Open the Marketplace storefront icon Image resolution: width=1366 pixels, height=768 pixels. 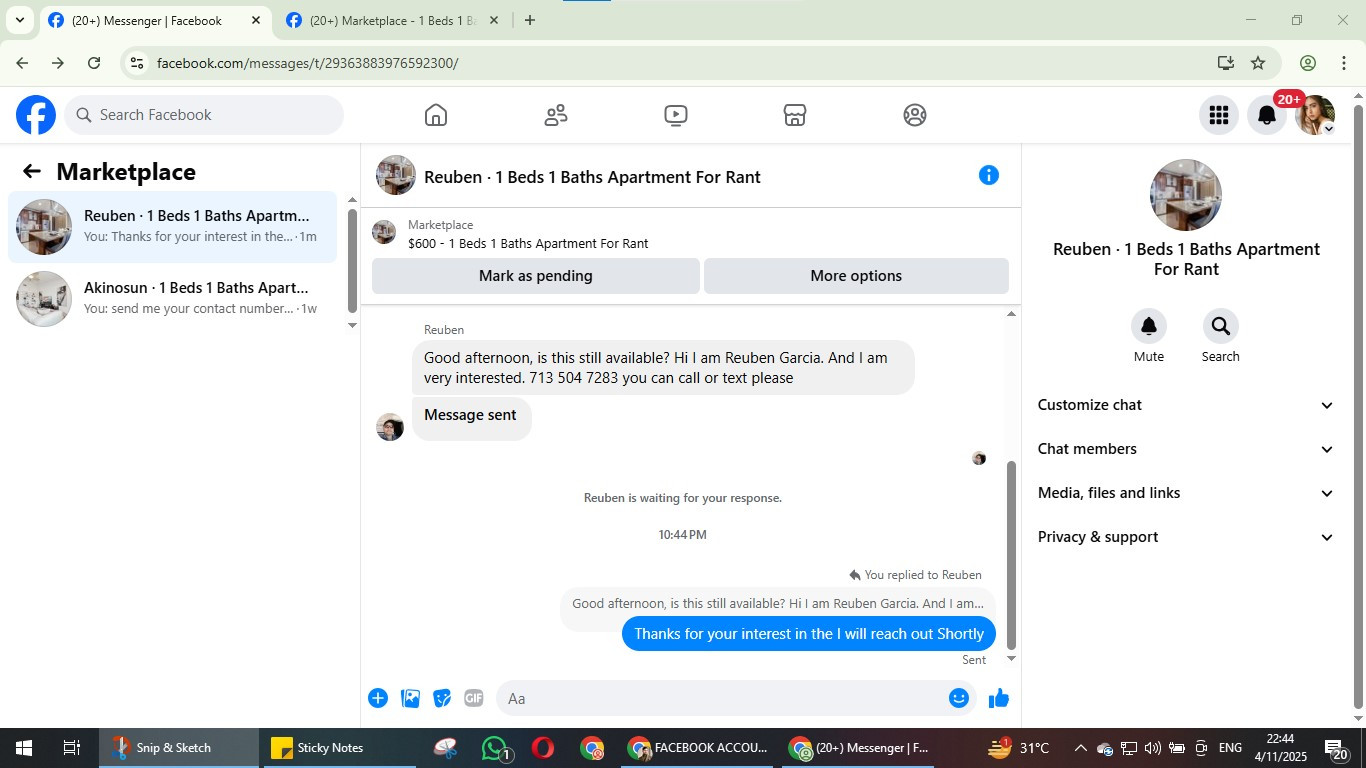[795, 115]
